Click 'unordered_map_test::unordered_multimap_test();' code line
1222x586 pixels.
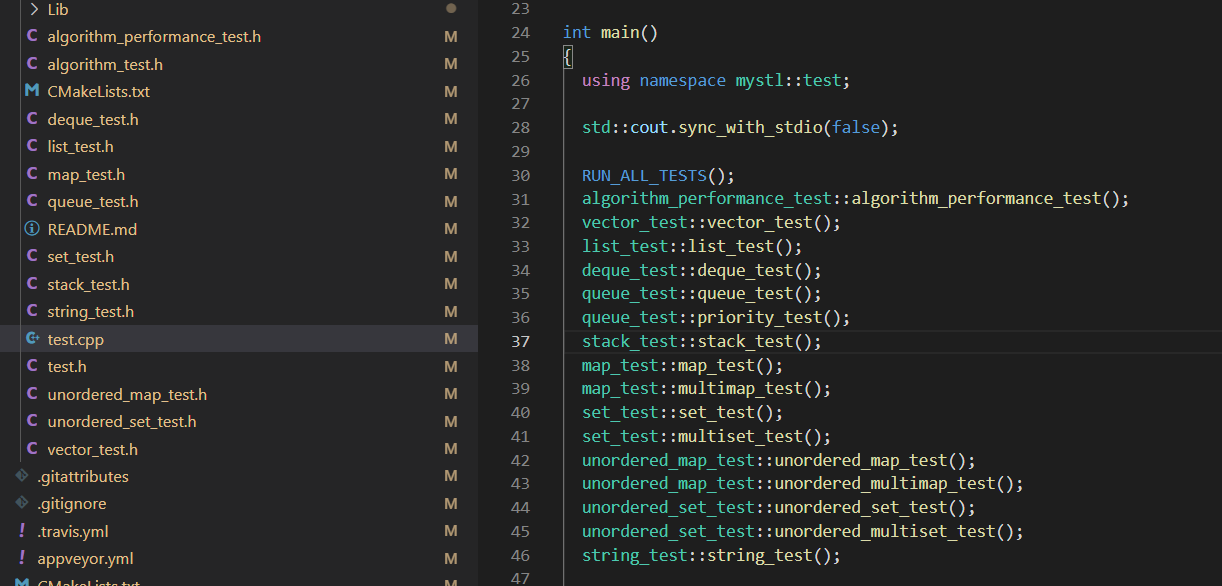tap(803, 484)
